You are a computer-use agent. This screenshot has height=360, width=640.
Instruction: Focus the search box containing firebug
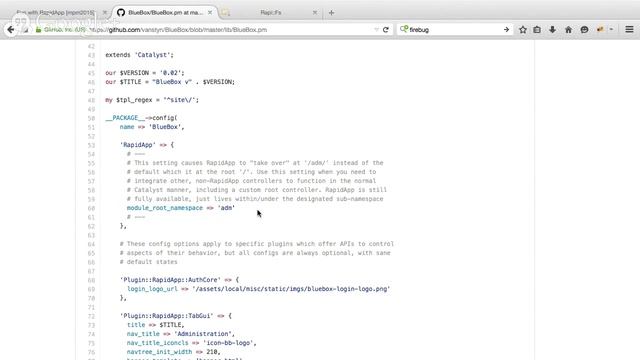point(454,30)
